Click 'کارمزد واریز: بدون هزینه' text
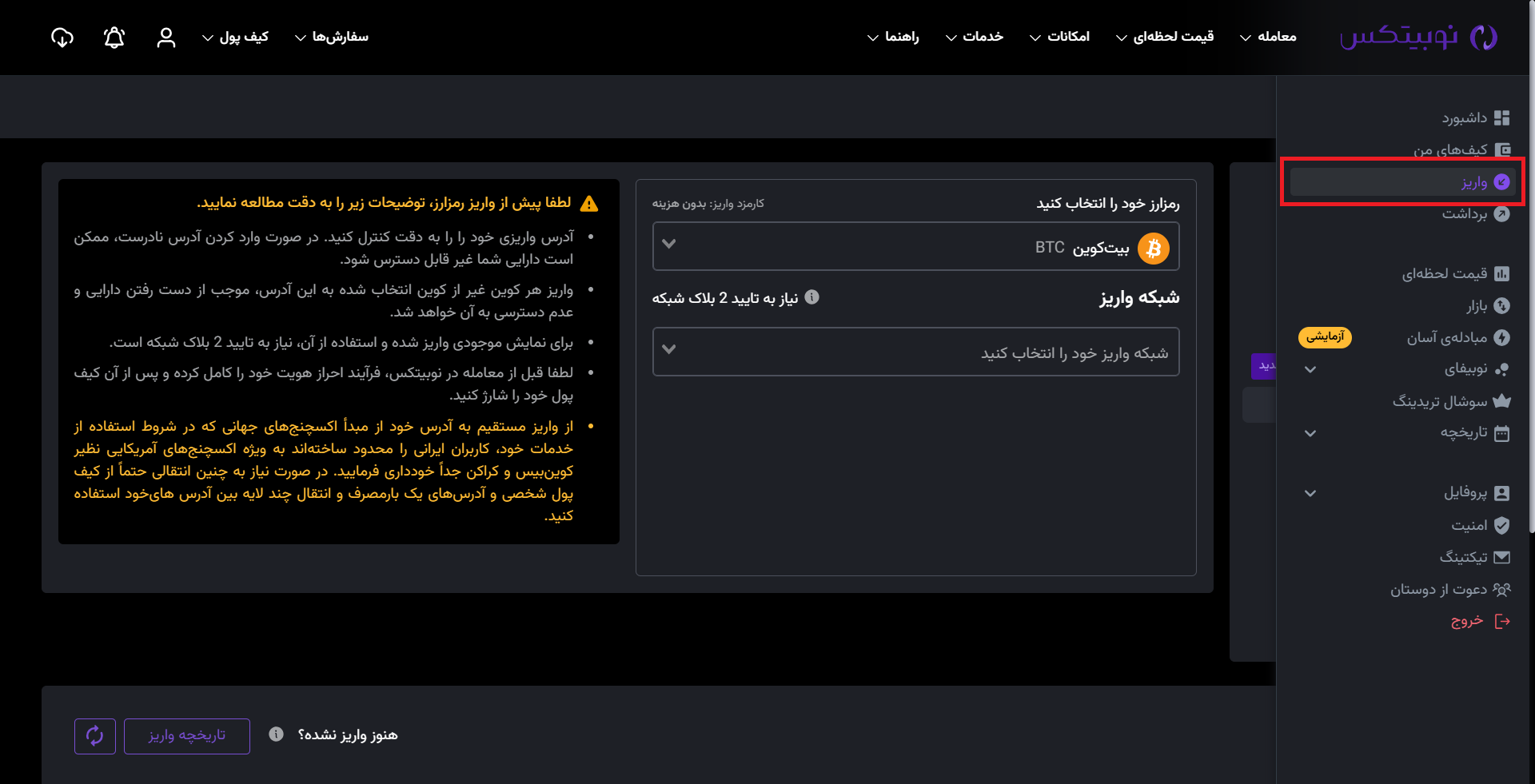 (x=708, y=204)
